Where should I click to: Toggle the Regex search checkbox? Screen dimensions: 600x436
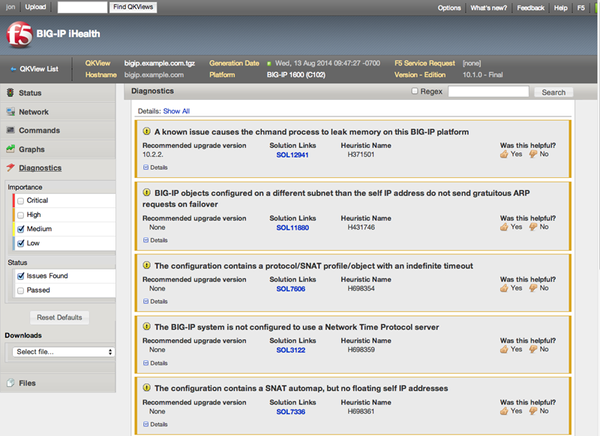tap(416, 92)
